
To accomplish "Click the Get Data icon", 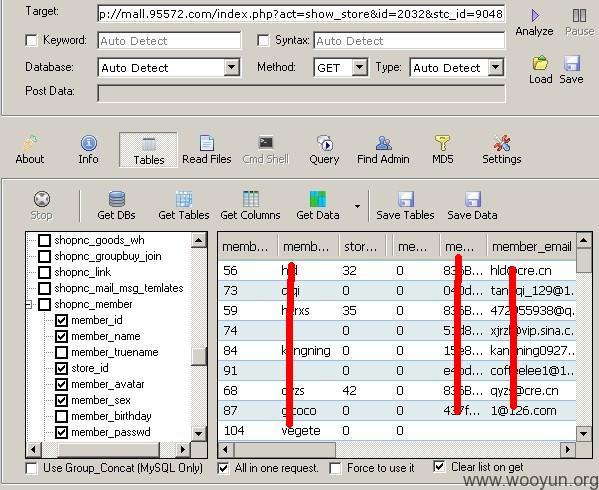I will [318, 199].
